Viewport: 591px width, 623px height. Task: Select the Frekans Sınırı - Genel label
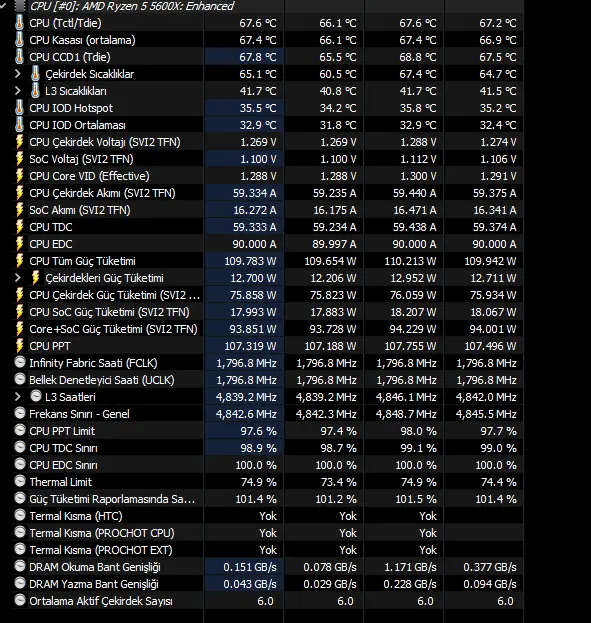pos(79,414)
